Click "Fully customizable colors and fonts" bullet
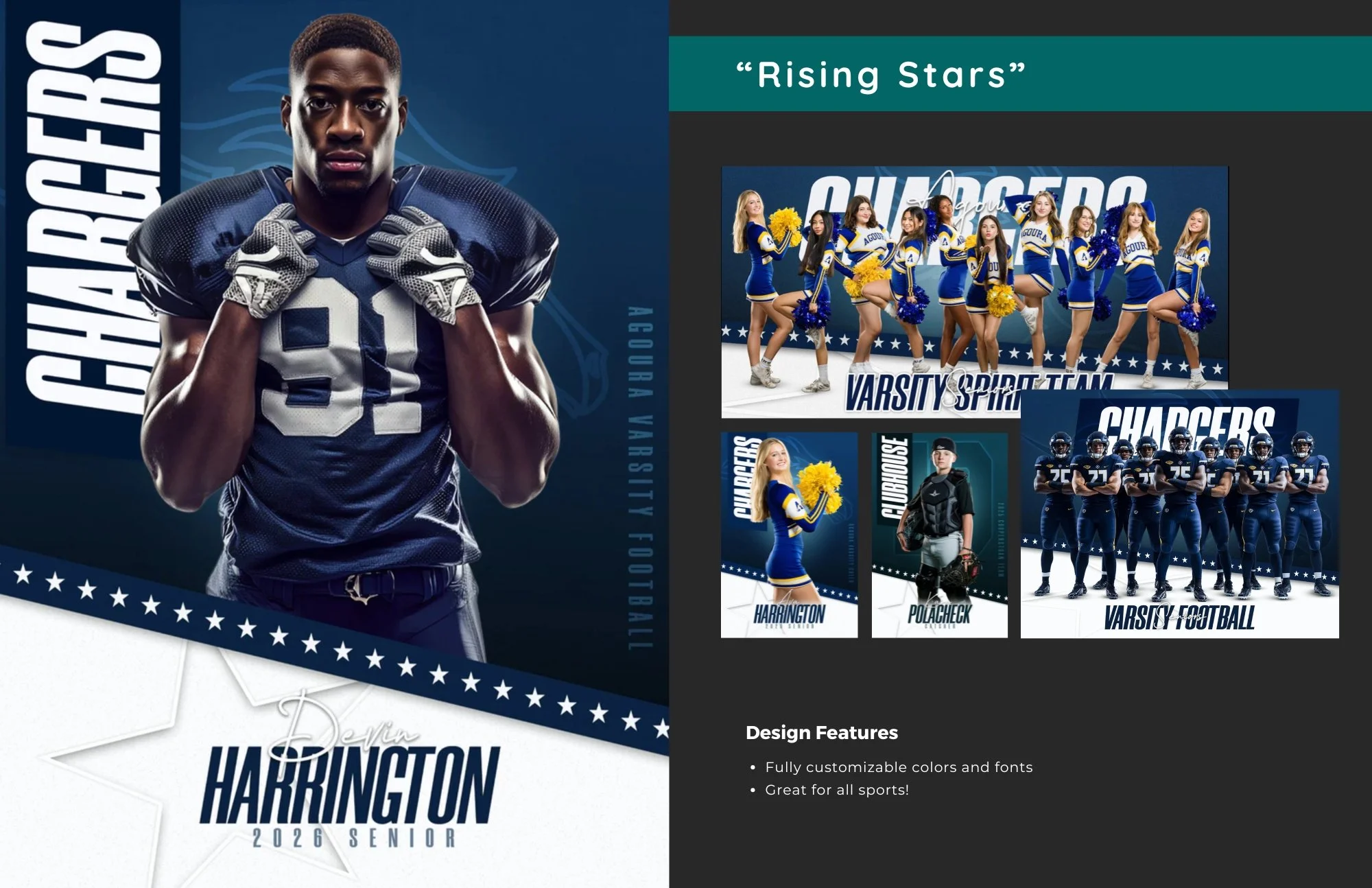Viewport: 1372px width, 888px height. tap(899, 767)
